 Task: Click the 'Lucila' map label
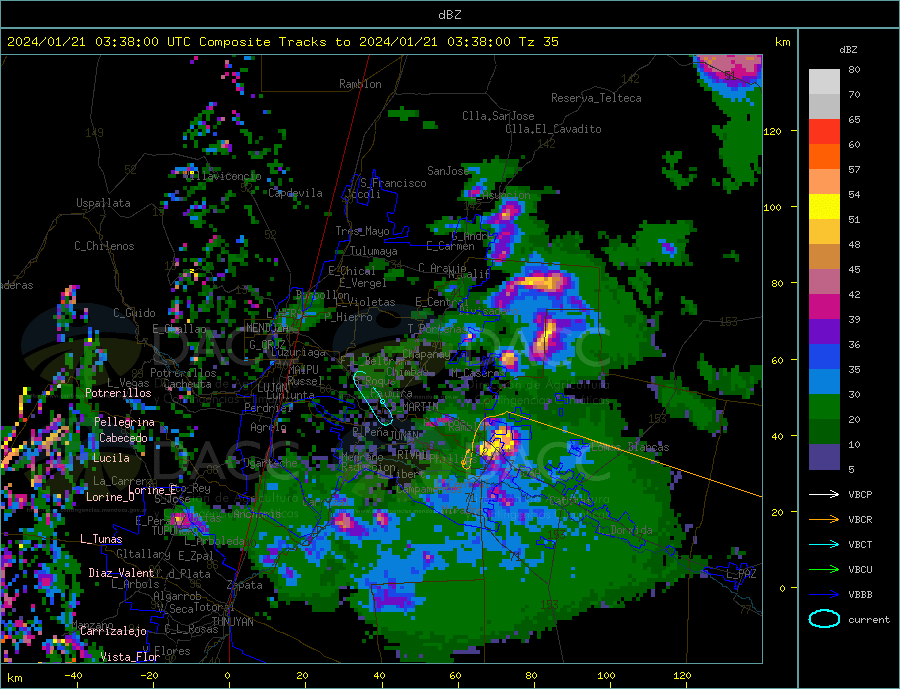click(x=111, y=458)
